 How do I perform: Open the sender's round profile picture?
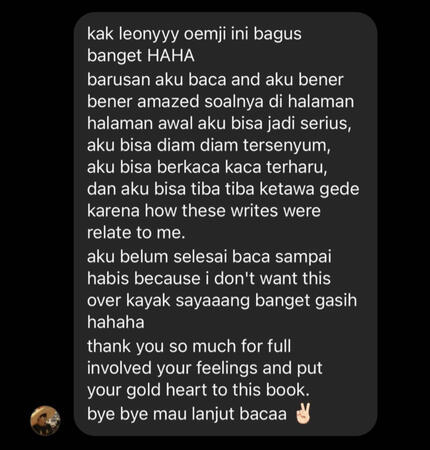click(45, 421)
